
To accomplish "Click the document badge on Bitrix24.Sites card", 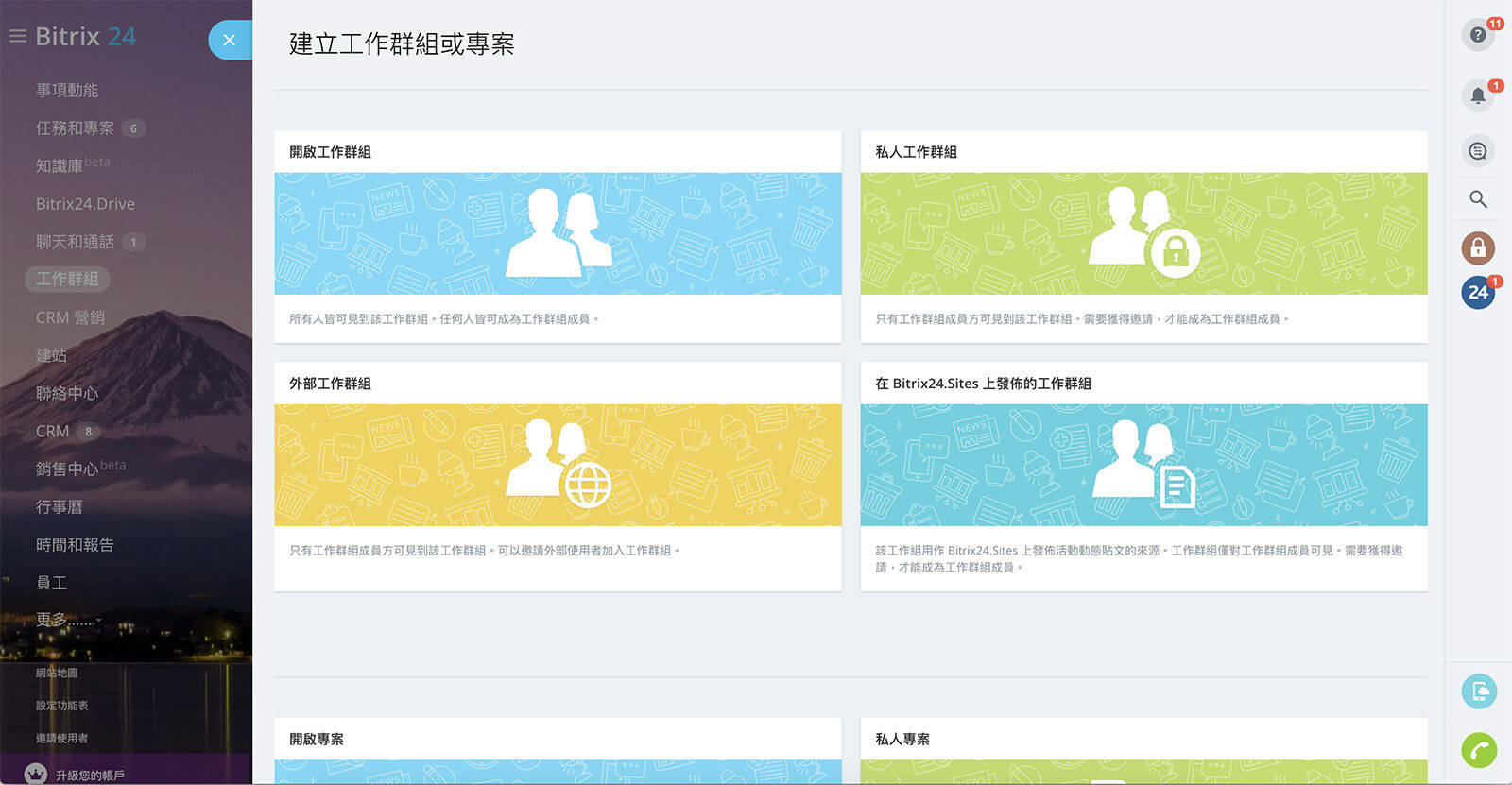I will pyautogui.click(x=1177, y=486).
